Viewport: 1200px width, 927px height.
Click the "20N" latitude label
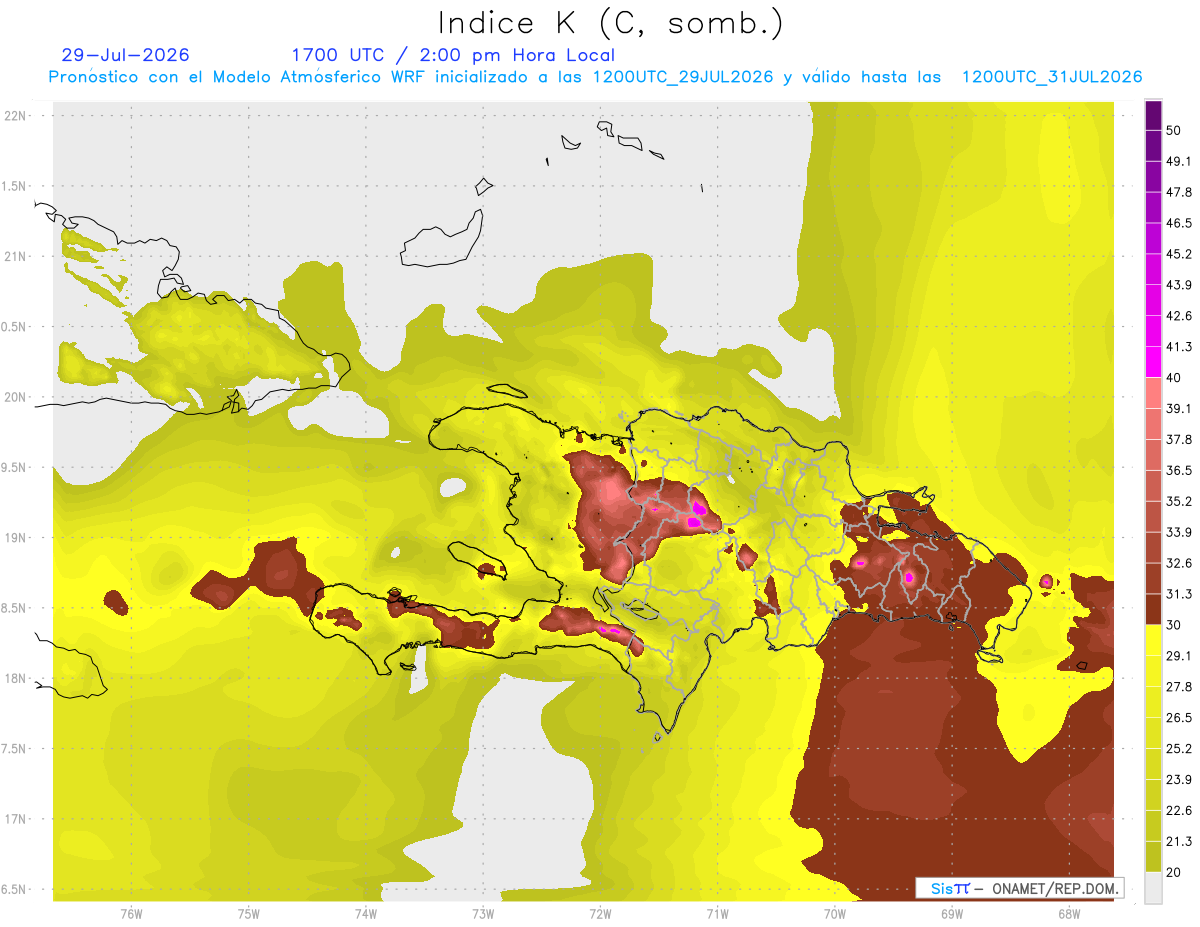tap(15, 397)
